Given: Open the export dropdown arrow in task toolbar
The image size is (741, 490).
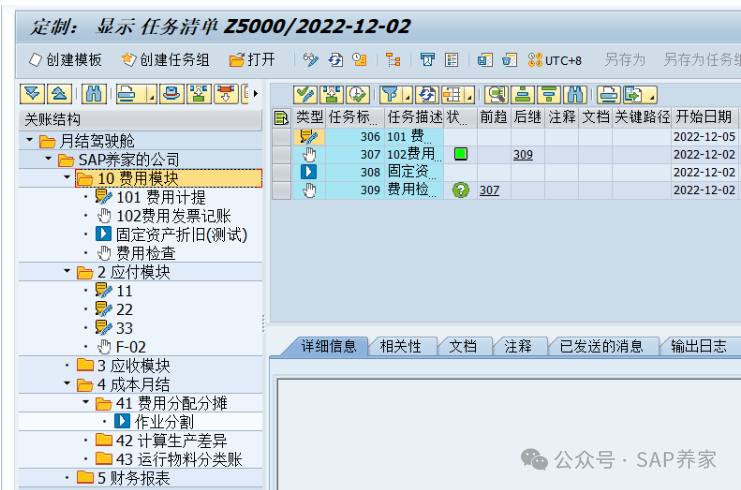Looking at the screenshot, I should tap(651, 97).
